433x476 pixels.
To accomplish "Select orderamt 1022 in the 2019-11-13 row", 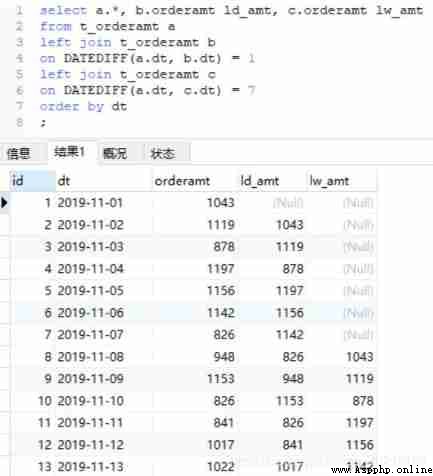I will pos(221,466).
